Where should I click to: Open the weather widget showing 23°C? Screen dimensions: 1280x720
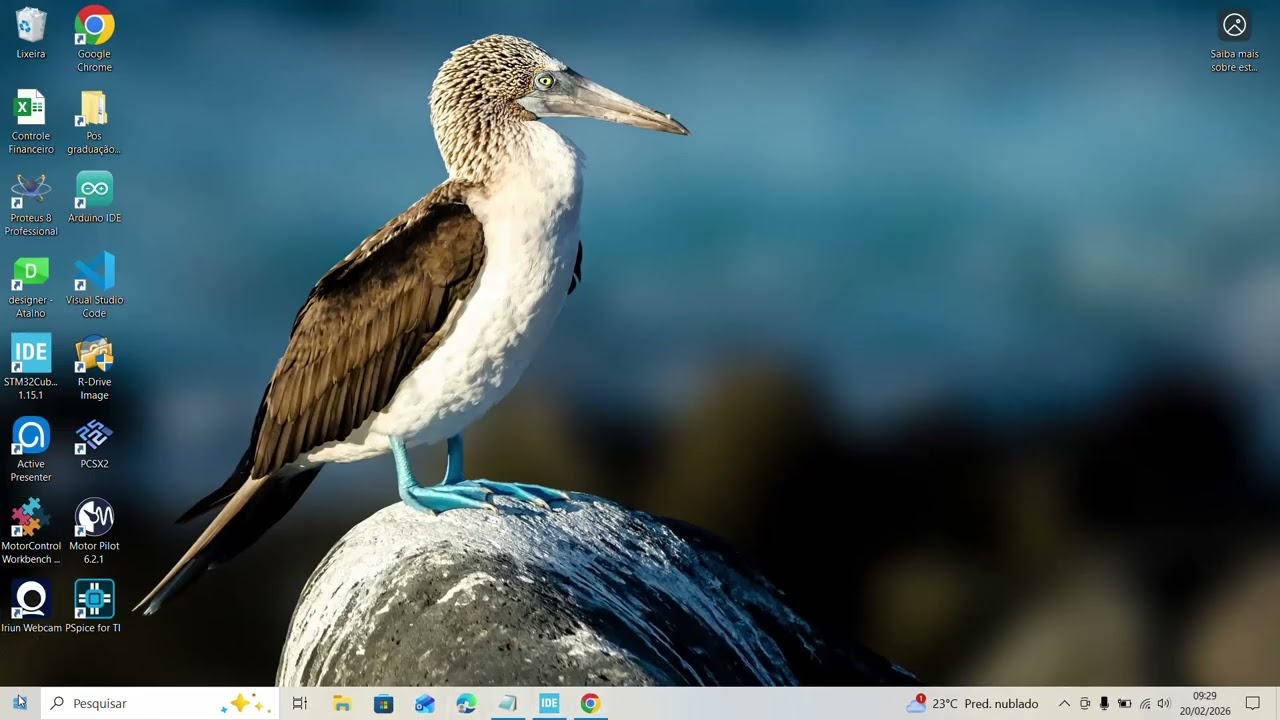(972, 703)
